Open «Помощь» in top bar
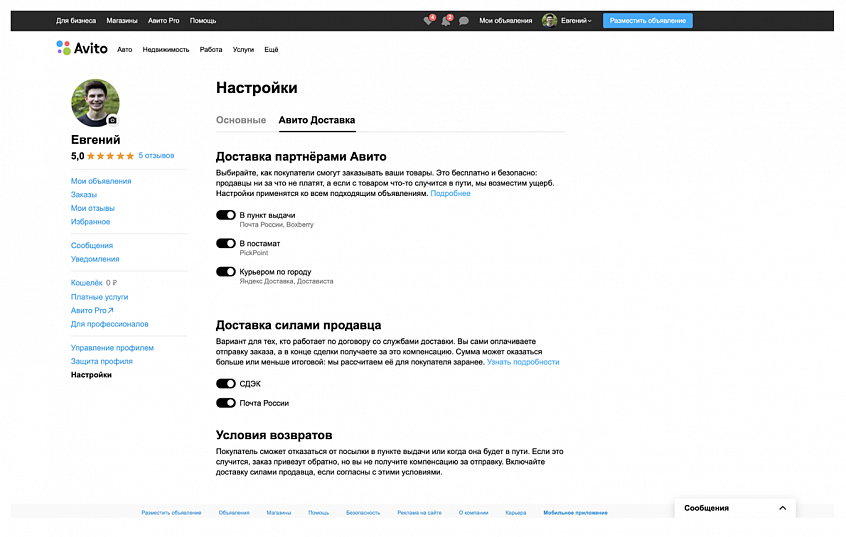Image resolution: width=846 pixels, height=537 pixels. [203, 21]
